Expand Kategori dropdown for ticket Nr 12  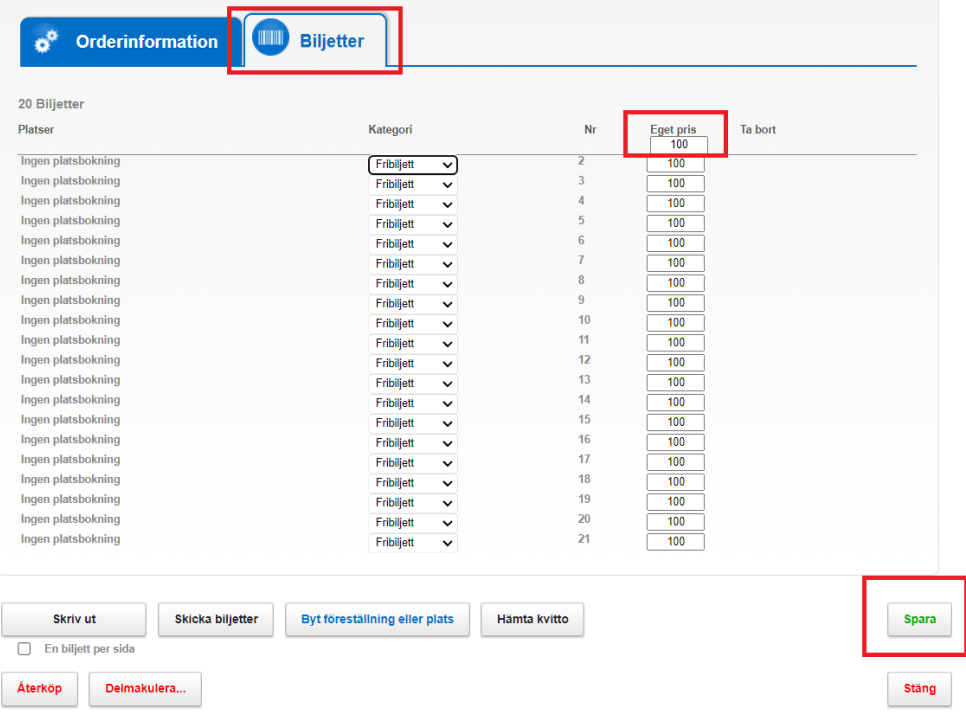tap(413, 363)
